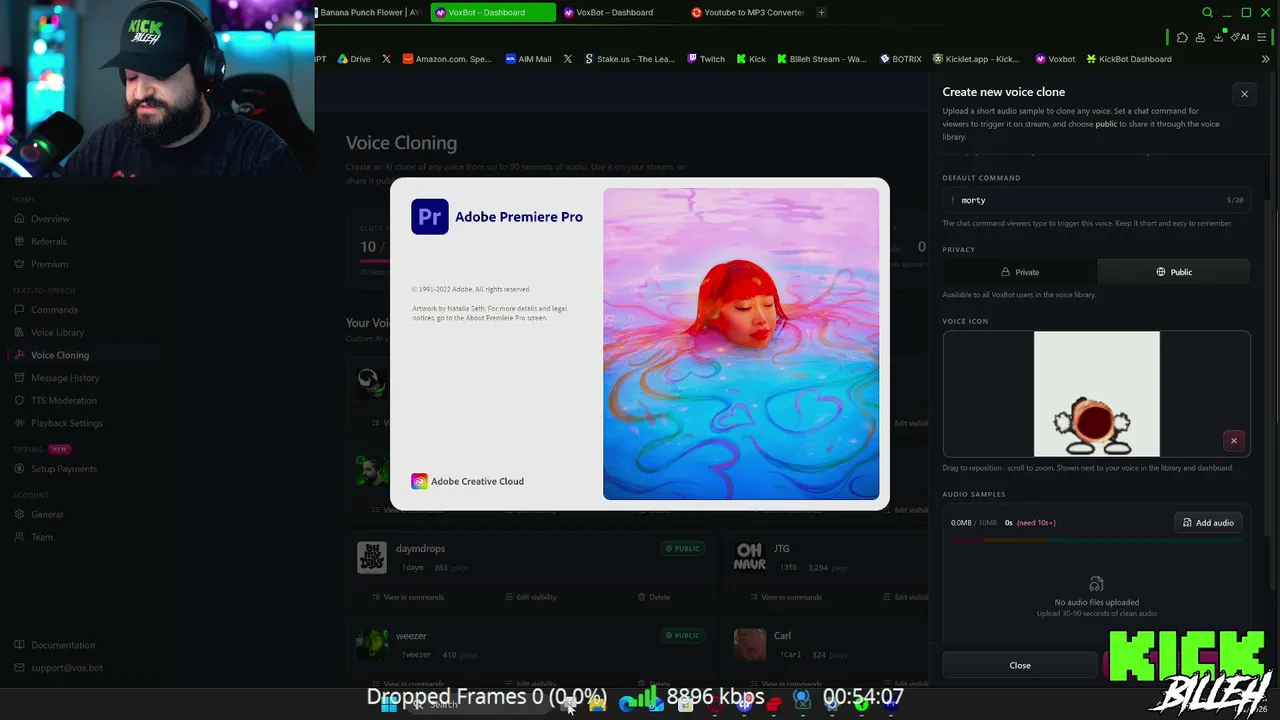Click the General account sidebar icon
Viewport: 1280px width, 720px height.
[x=20, y=514]
